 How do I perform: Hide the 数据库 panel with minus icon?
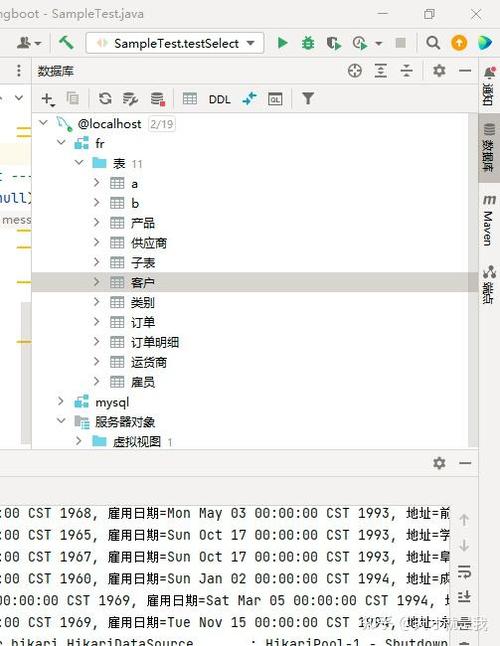point(465,71)
